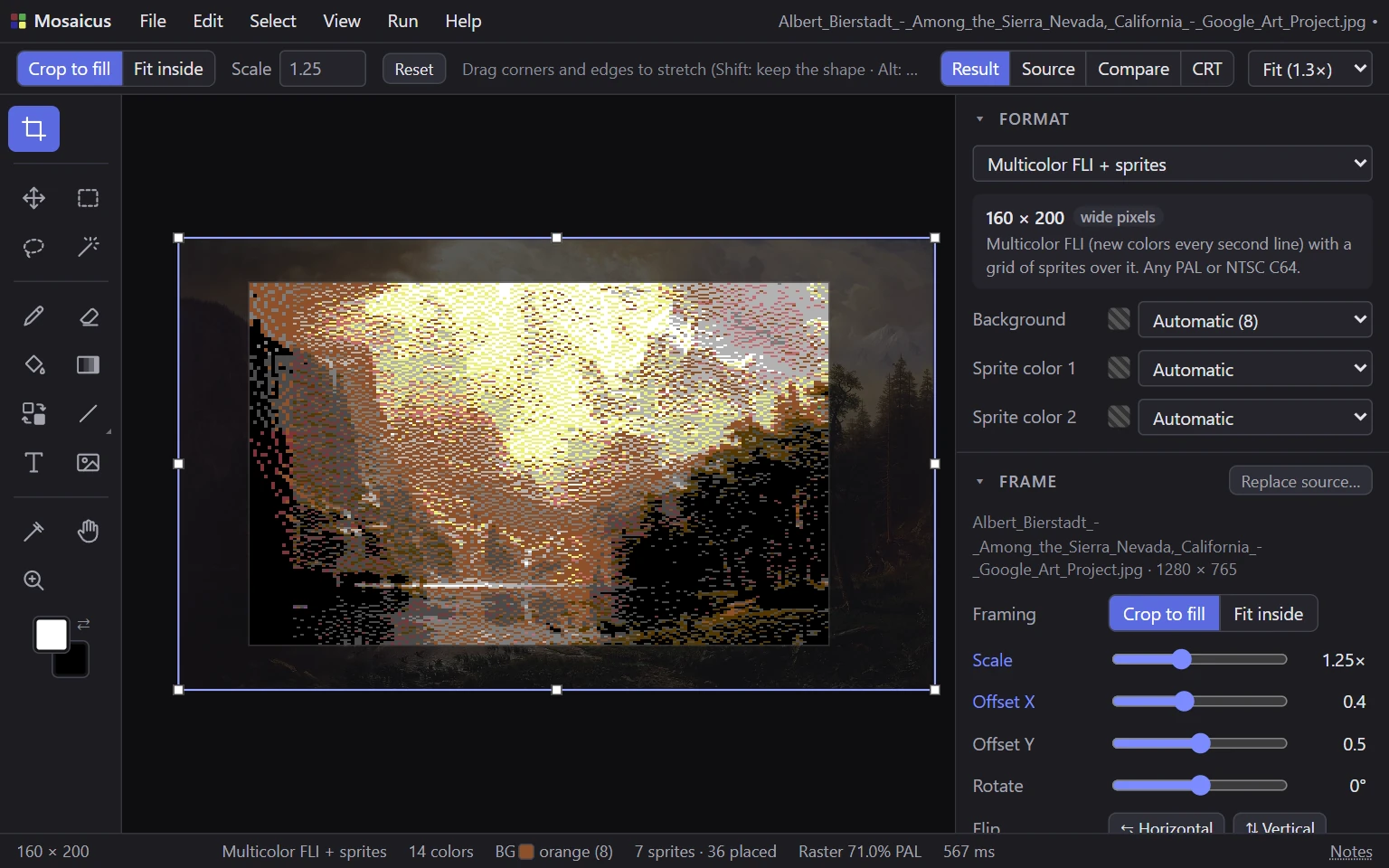
Task: Click the Offset X slider handle
Action: pos(1185,702)
